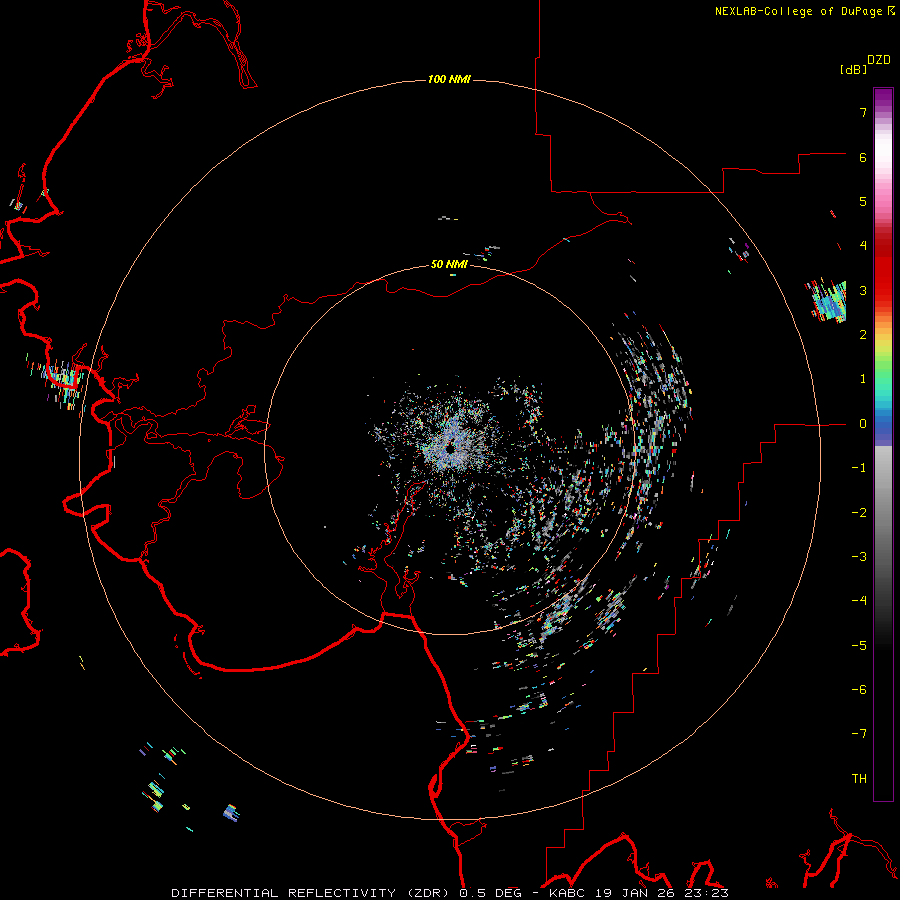Click the "-5" value on the color scale

pyautogui.click(x=859, y=646)
